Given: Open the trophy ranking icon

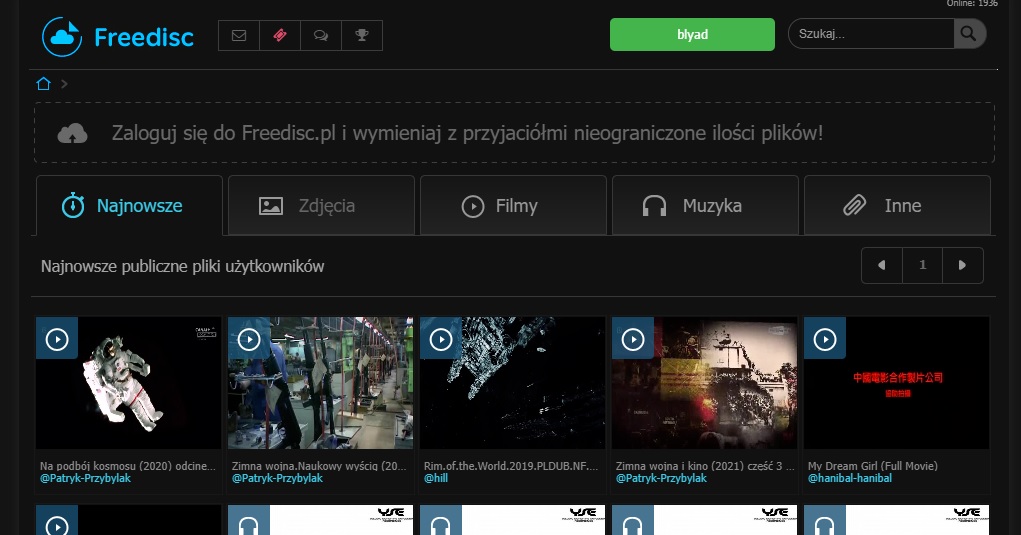Looking at the screenshot, I should click(362, 35).
